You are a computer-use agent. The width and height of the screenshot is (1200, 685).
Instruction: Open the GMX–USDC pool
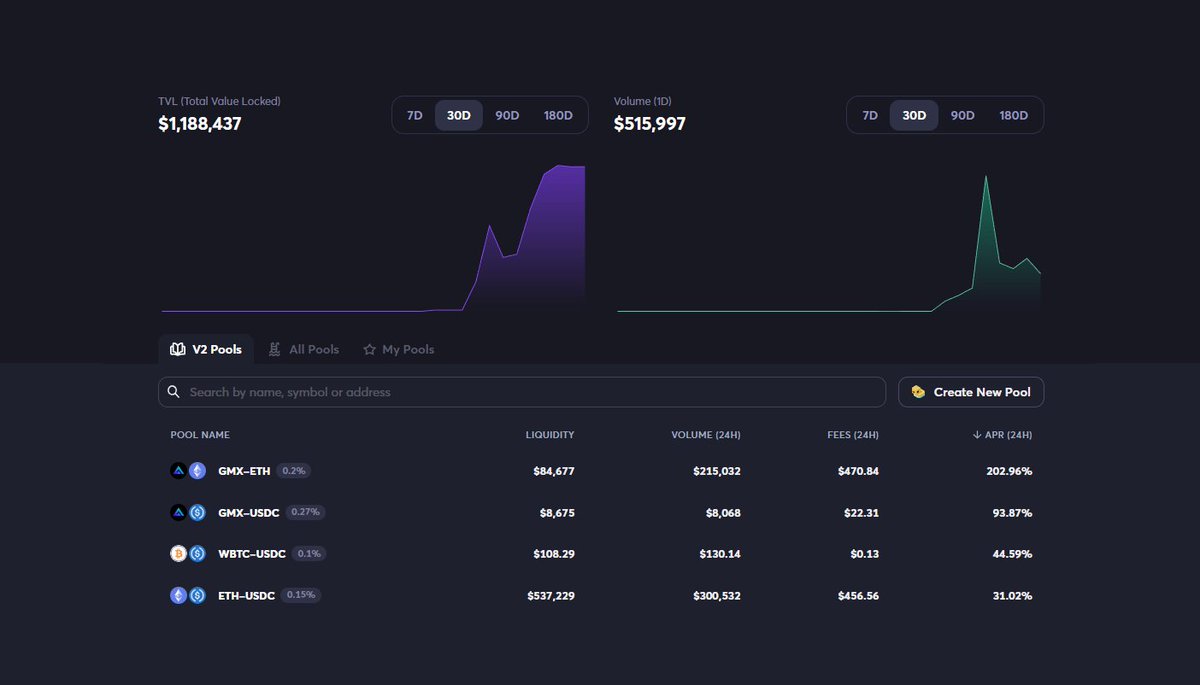click(601, 512)
